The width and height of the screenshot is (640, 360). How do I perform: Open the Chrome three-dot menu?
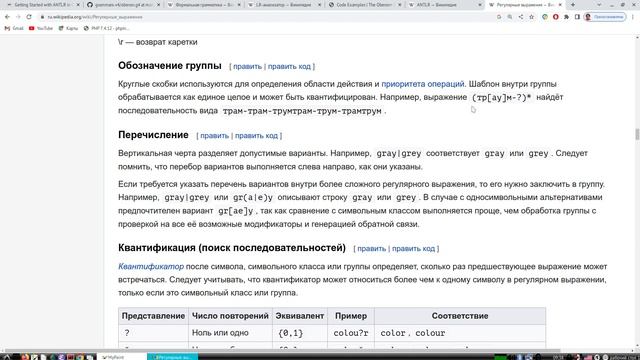(x=633, y=17)
